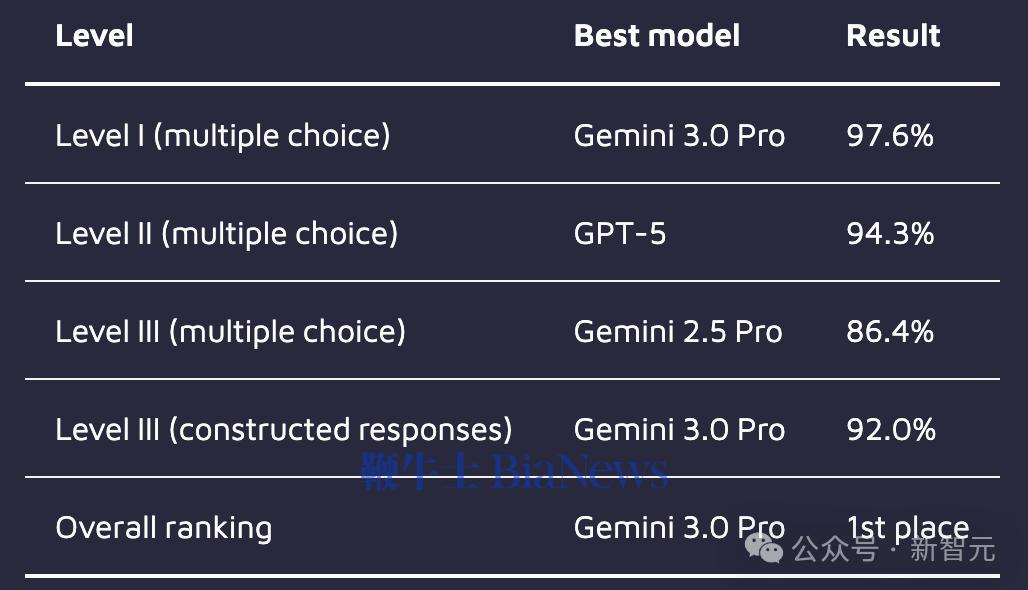The width and height of the screenshot is (1028, 590).
Task: Click Gemini 3.0 Pro in the Level I row
Action: click(679, 135)
